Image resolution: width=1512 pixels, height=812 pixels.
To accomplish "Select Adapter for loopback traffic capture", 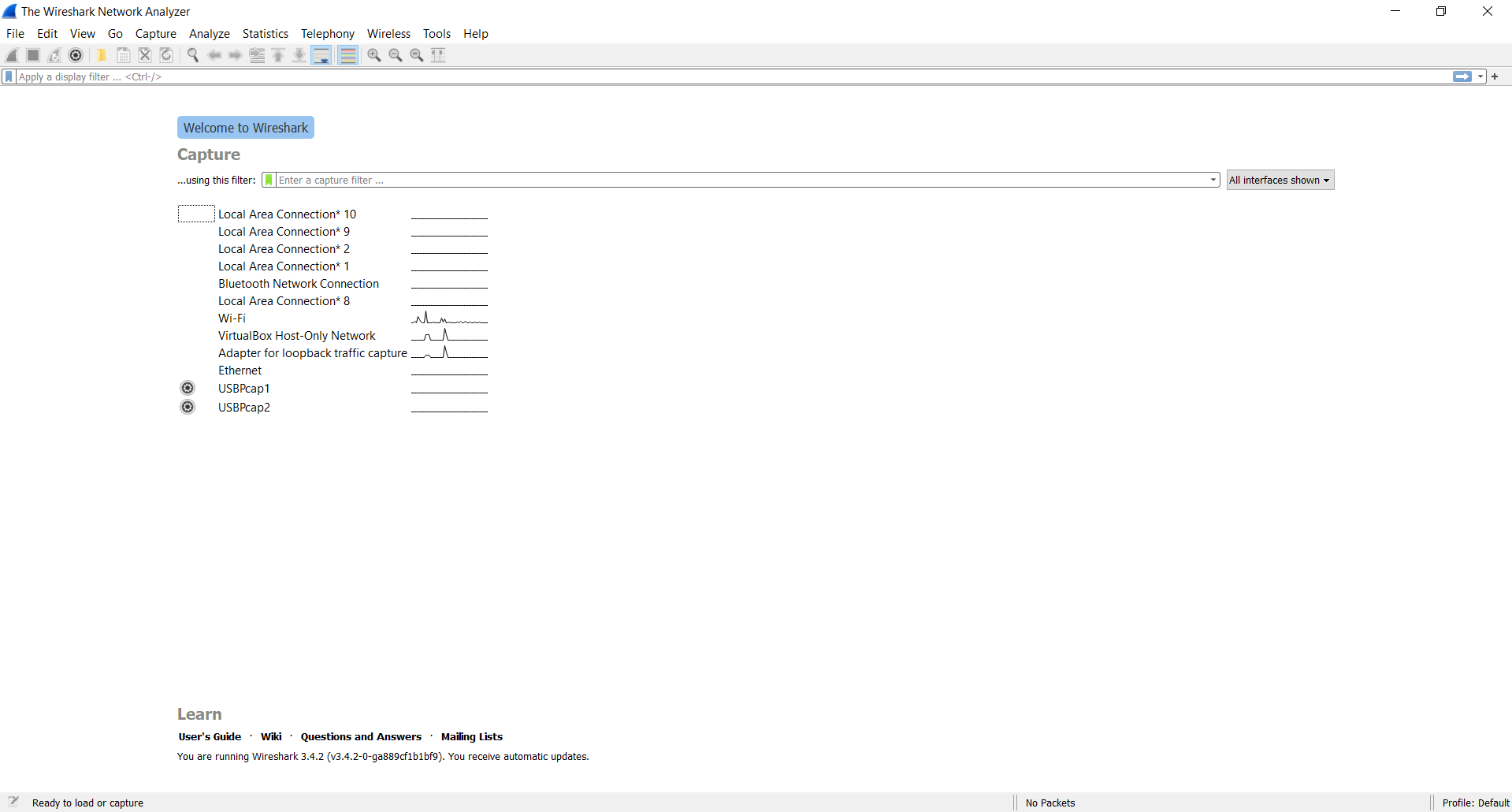I will pyautogui.click(x=332, y=353).
